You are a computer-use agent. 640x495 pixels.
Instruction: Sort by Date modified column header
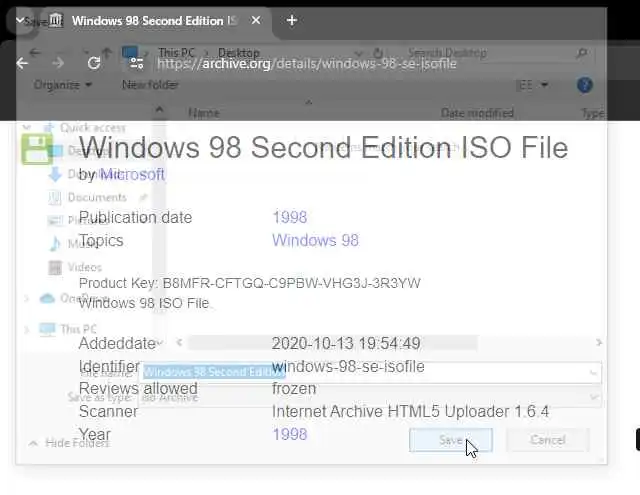[477, 113]
